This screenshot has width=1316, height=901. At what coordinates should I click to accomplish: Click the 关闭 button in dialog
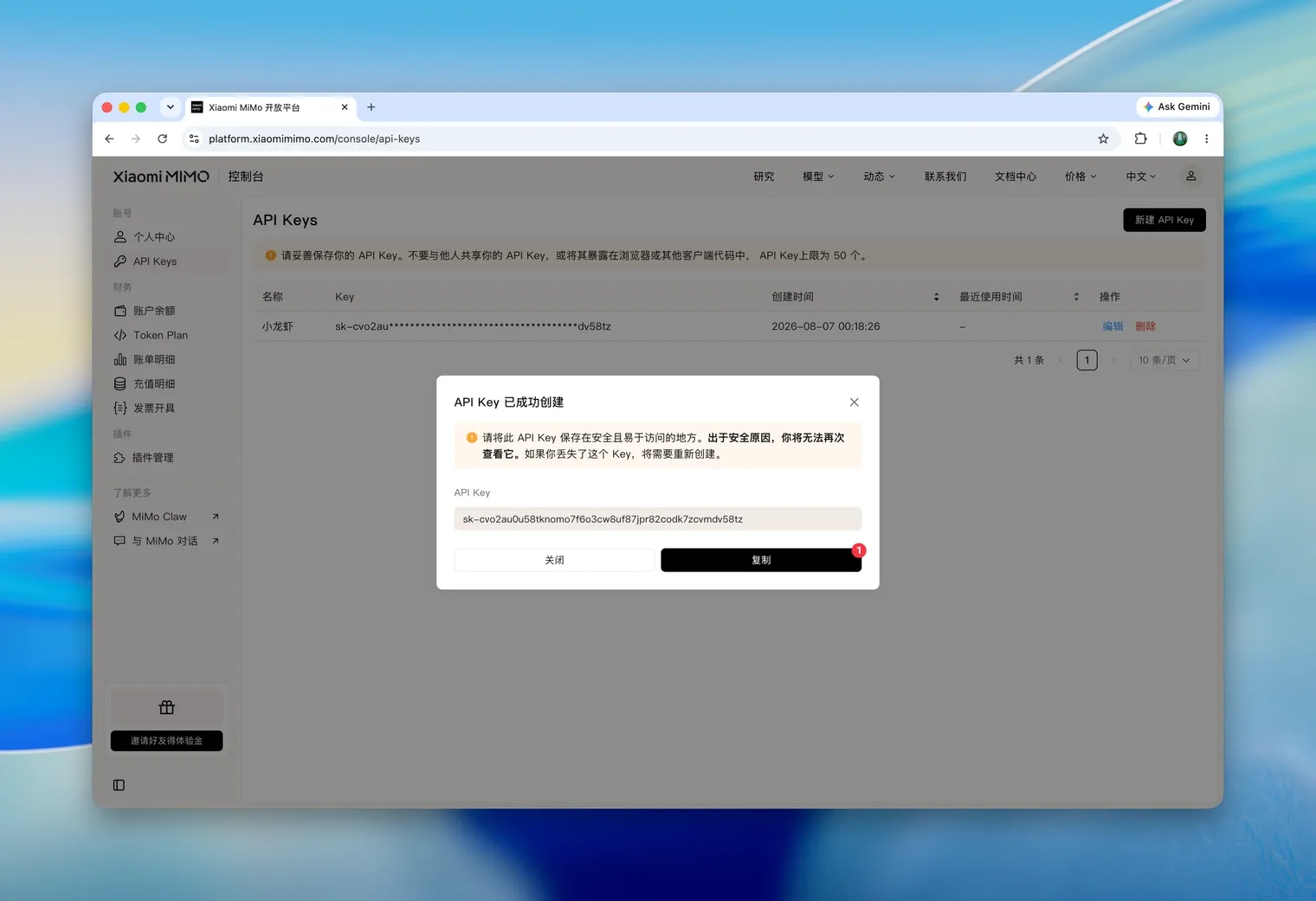point(554,560)
